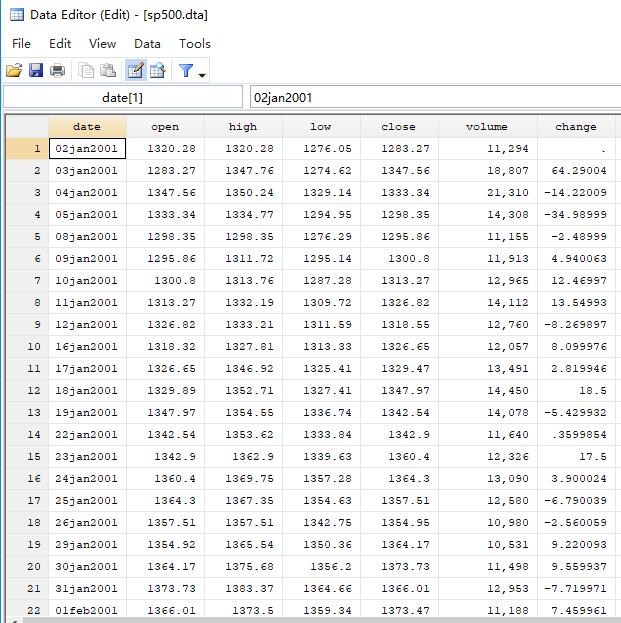Viewport: 621px width, 623px height.
Task: Switch to Data Editor Browse mode icon
Action: tap(158, 70)
